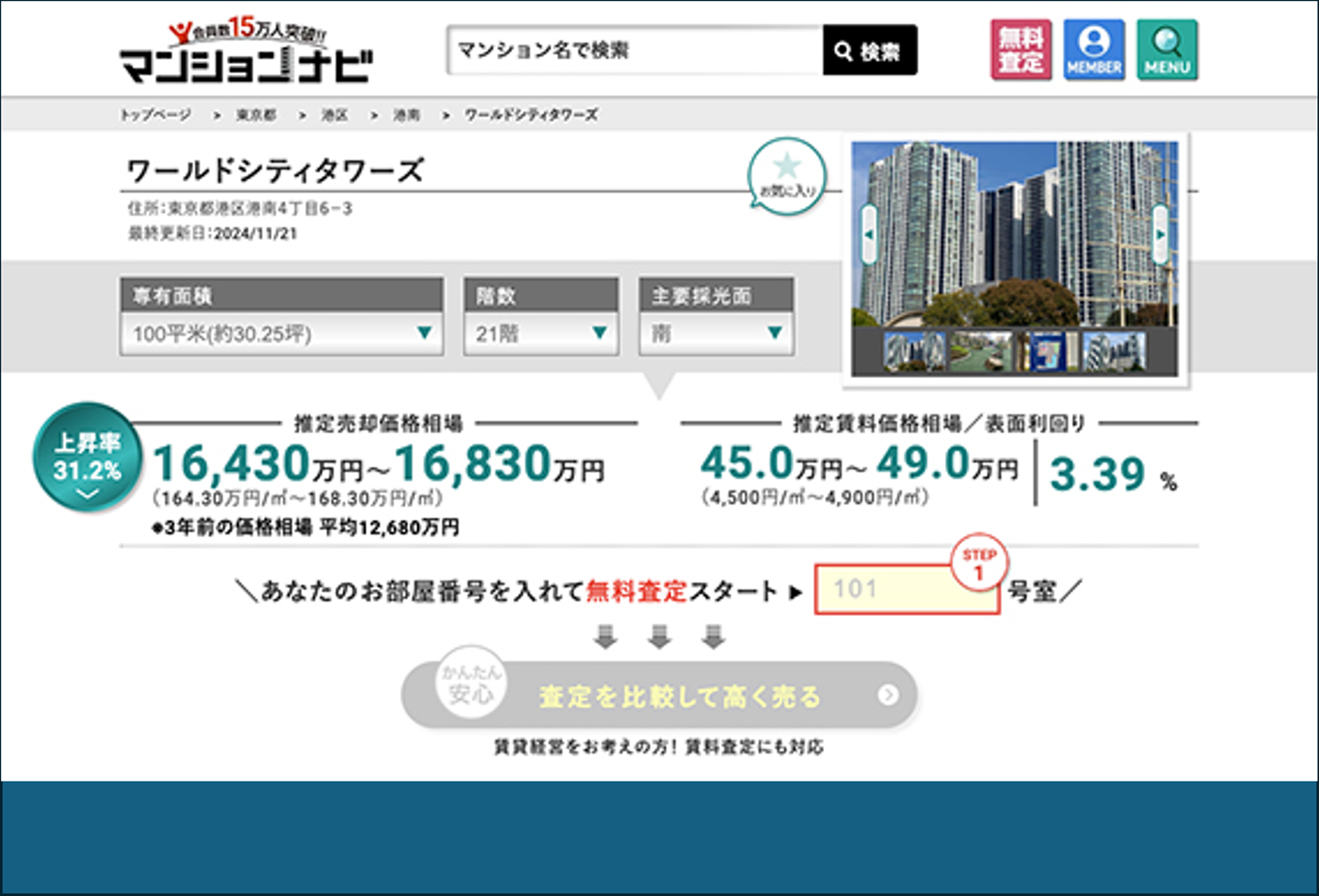Click the 港区 breadcrumb link
This screenshot has width=1319, height=896.
click(x=334, y=115)
